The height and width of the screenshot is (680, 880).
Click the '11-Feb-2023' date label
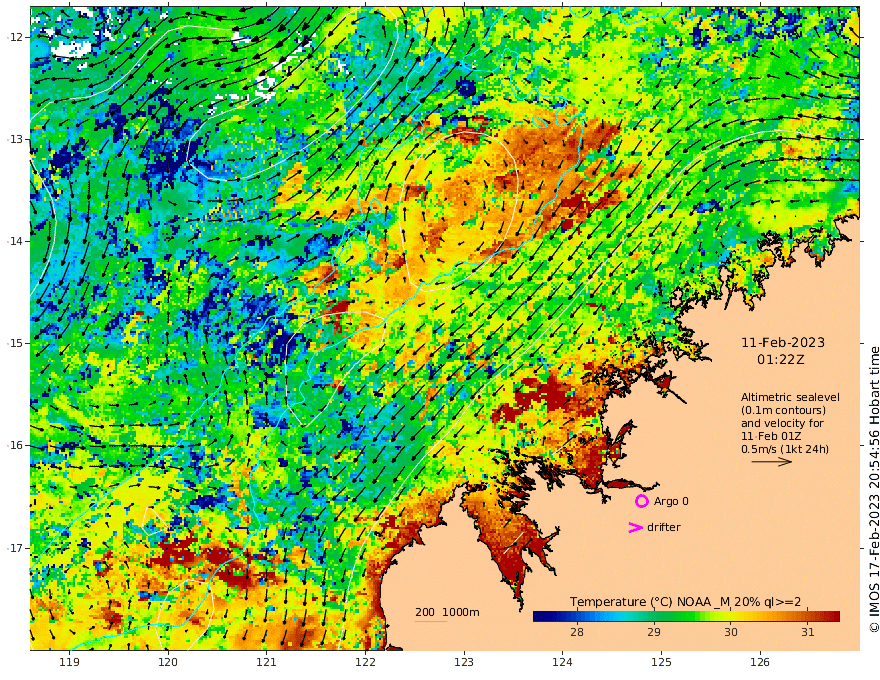[x=783, y=342]
